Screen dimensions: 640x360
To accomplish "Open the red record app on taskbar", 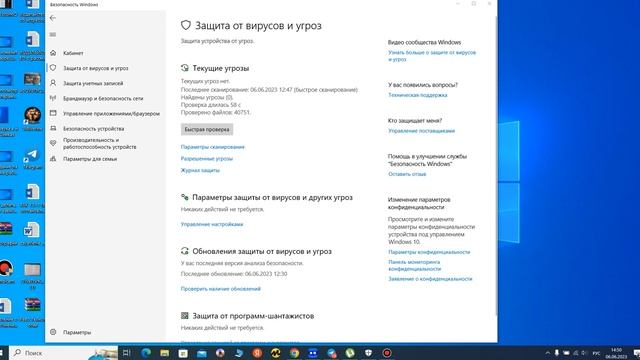I will (x=387, y=353).
